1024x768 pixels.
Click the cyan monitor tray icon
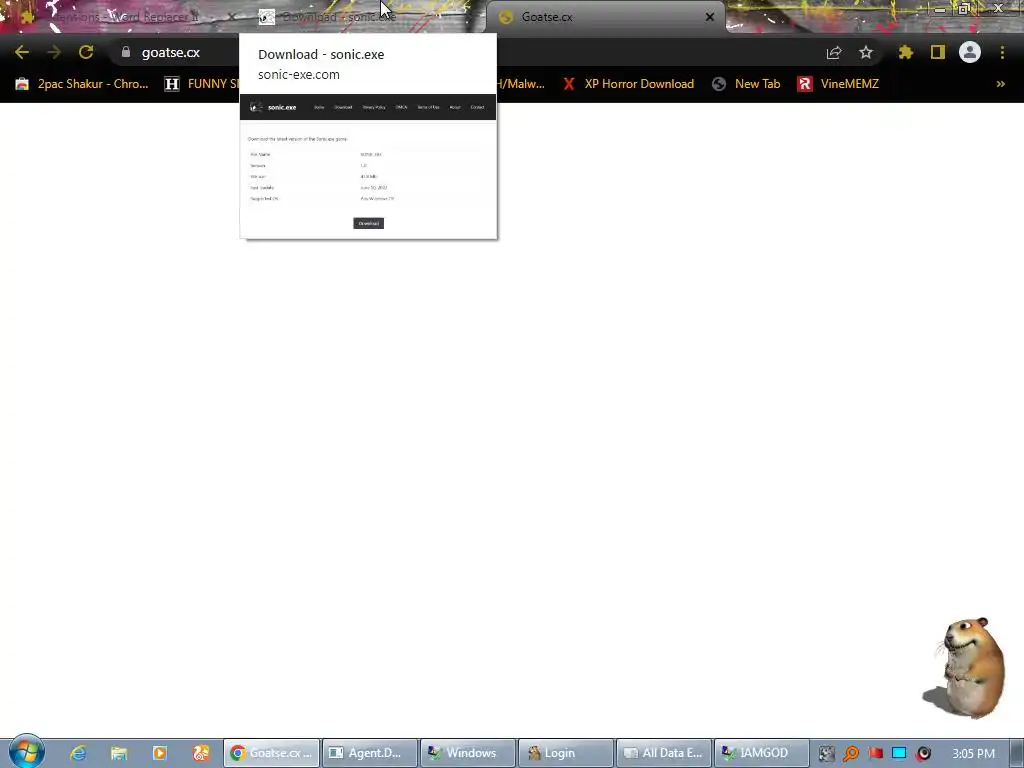tap(899, 754)
